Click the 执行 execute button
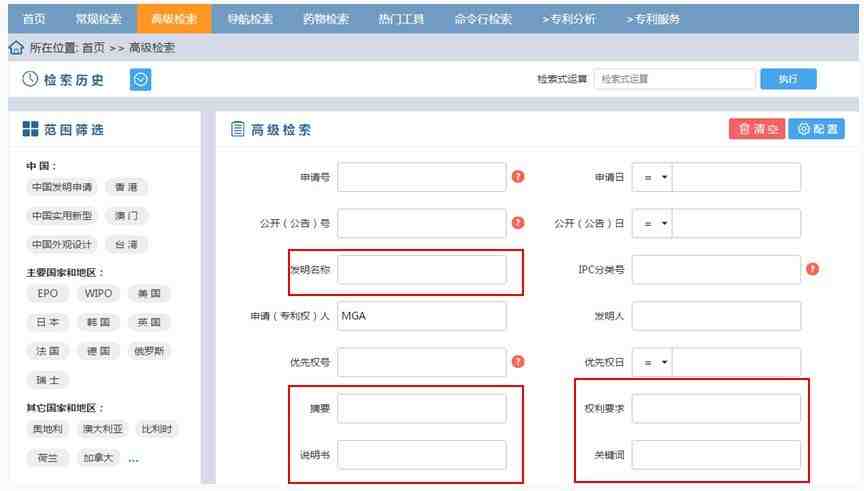This screenshot has width=864, height=491. pos(788,79)
